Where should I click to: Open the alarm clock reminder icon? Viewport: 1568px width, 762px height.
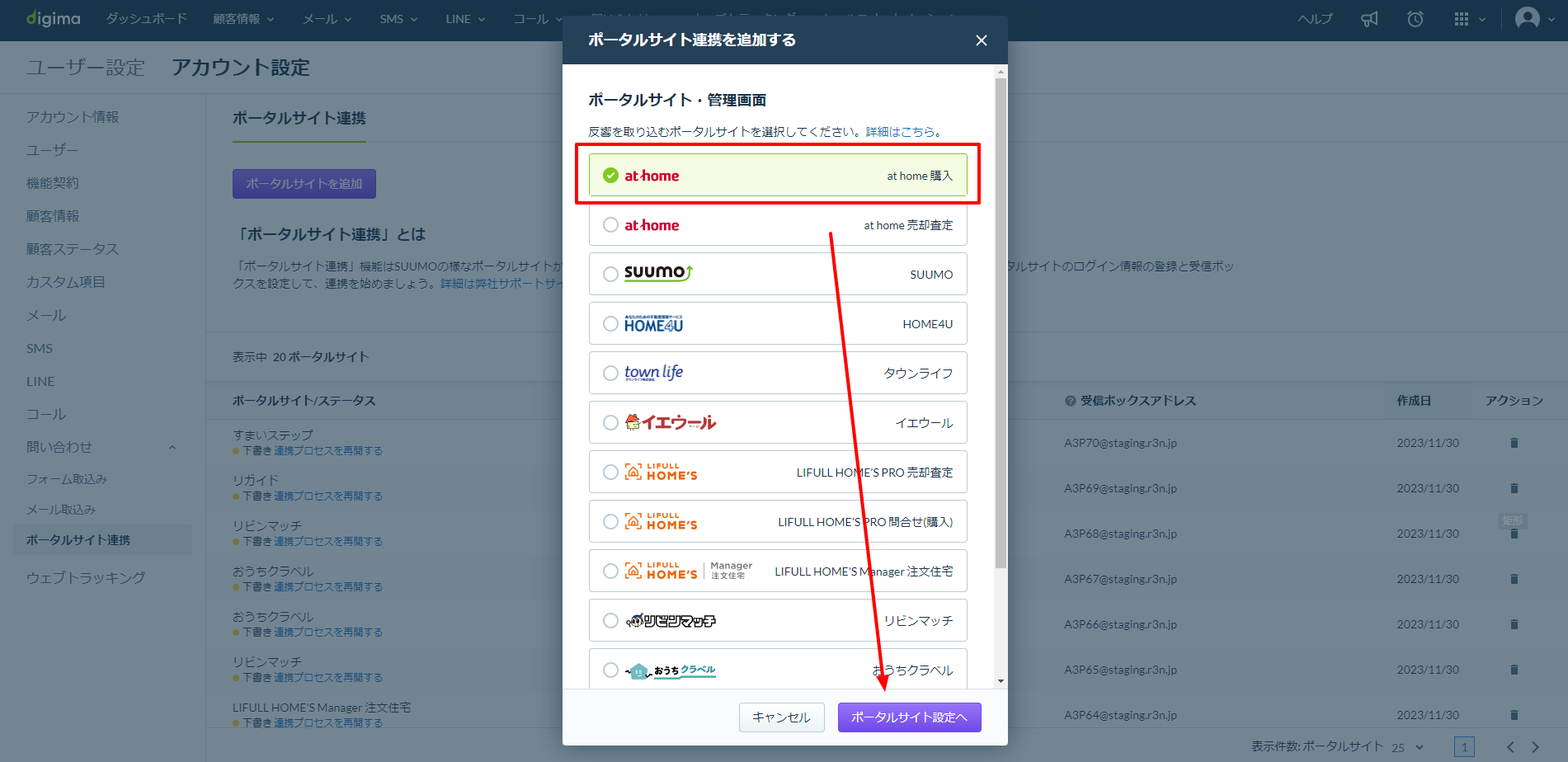[1415, 19]
